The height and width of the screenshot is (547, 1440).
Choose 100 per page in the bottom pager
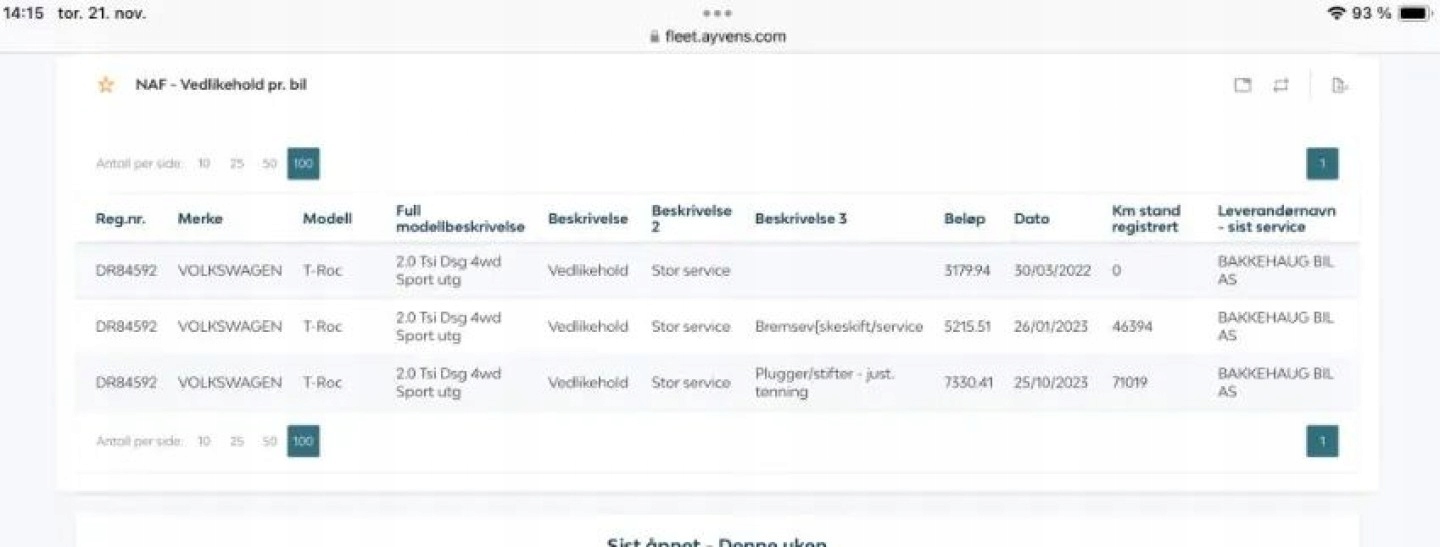tap(303, 441)
